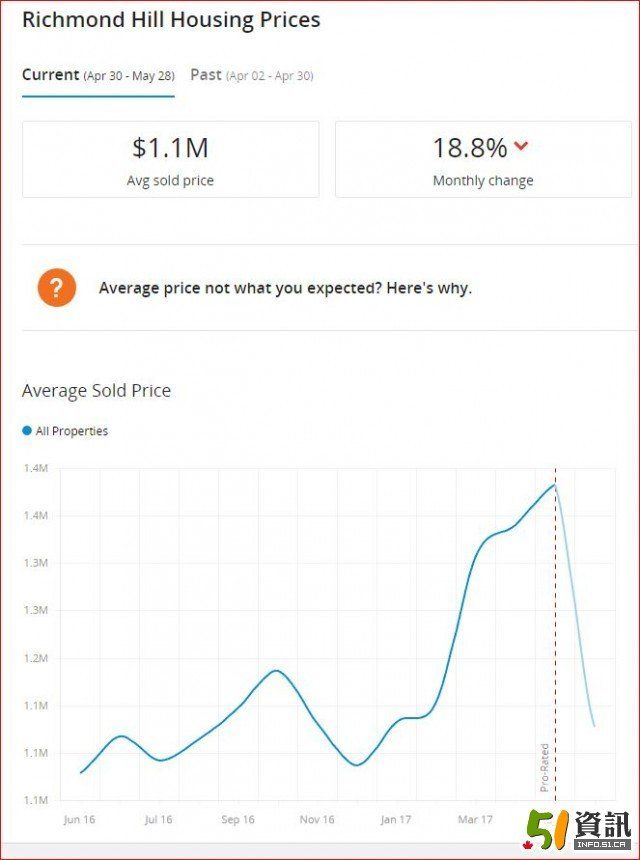Click the Jul 16 x-axis label
The width and height of the screenshot is (640, 860).
pos(158,819)
